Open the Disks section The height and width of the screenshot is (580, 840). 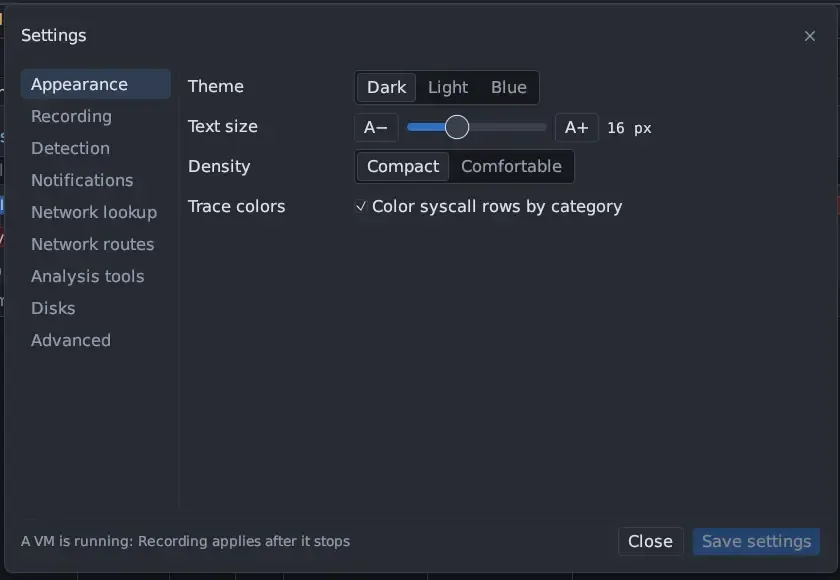pos(96,308)
